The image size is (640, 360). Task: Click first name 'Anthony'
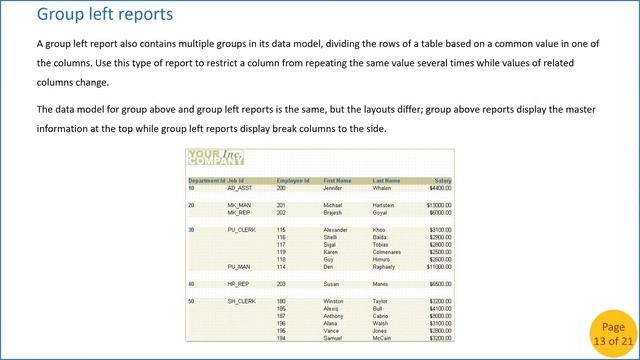(333, 316)
